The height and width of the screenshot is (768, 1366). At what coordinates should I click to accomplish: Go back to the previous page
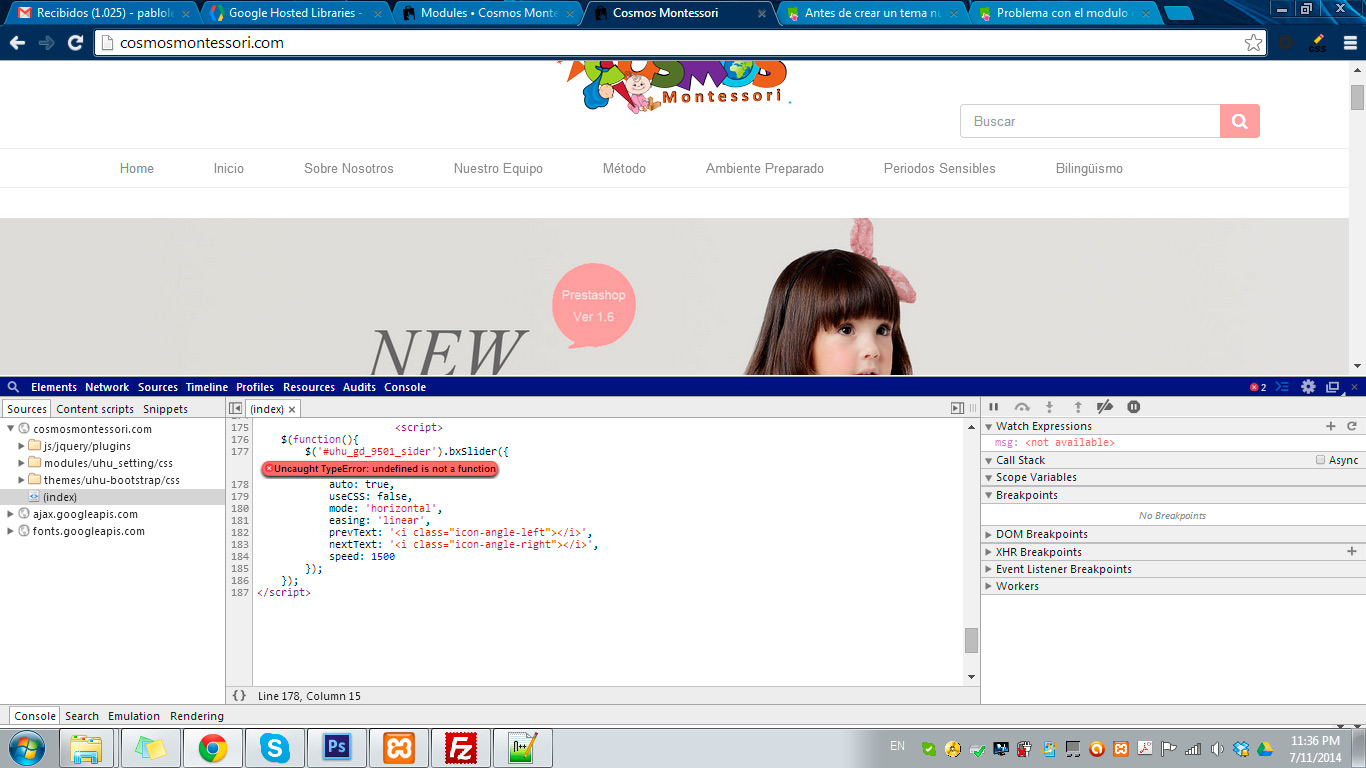coord(18,43)
